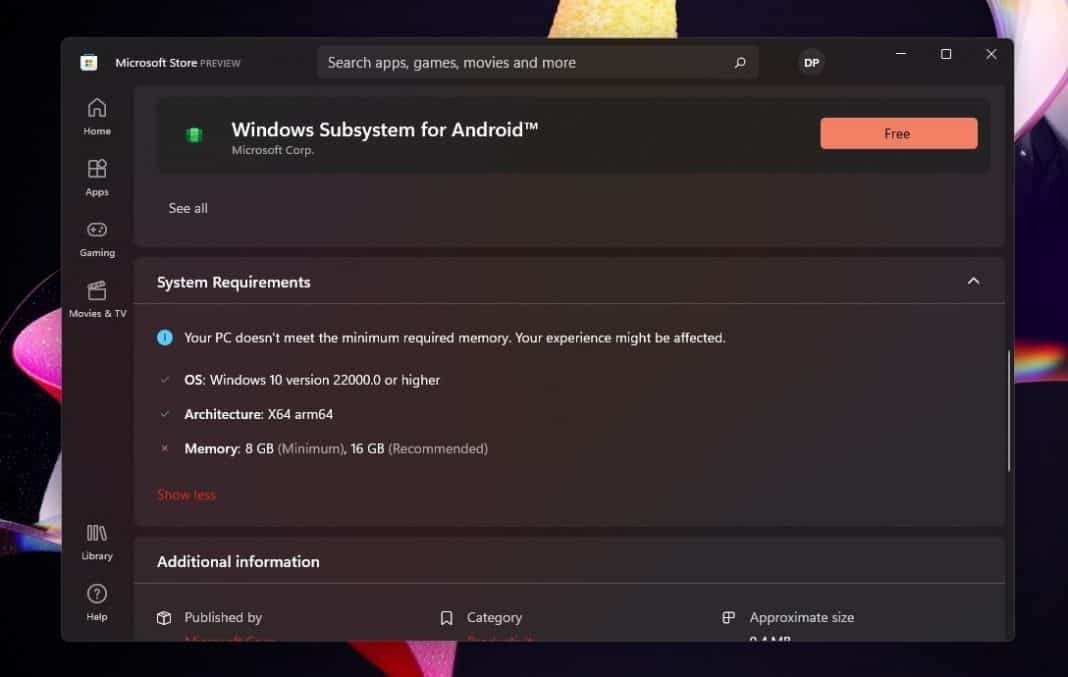Click the search magnifier icon
Screen dimensions: 1068x677
coord(740,62)
